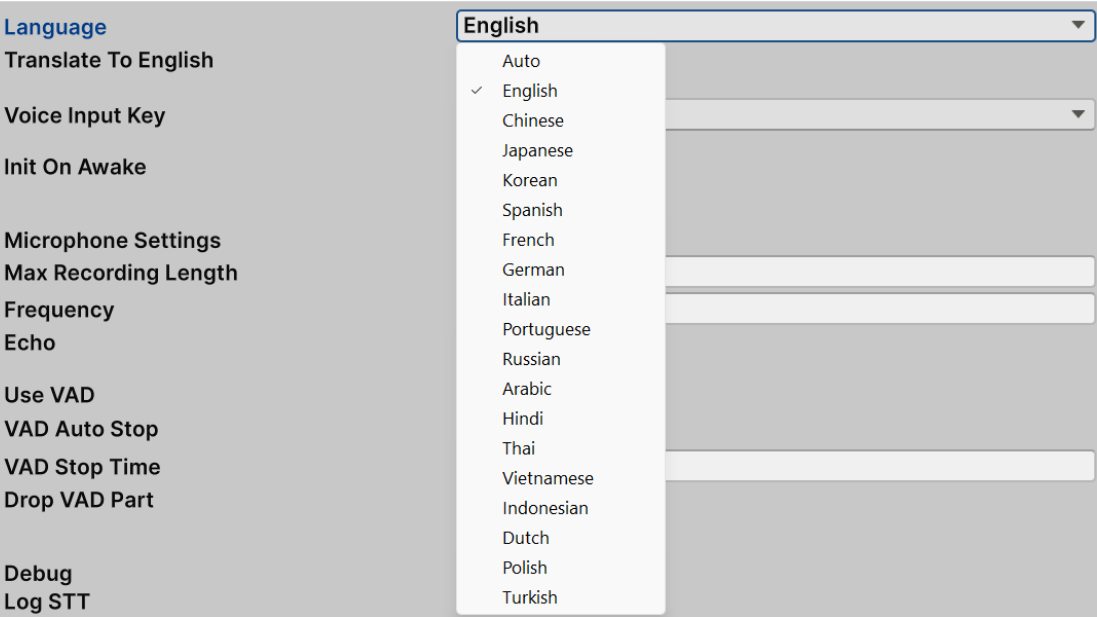Select the currently checked English option
The height and width of the screenshot is (617, 1097).
coord(530,90)
